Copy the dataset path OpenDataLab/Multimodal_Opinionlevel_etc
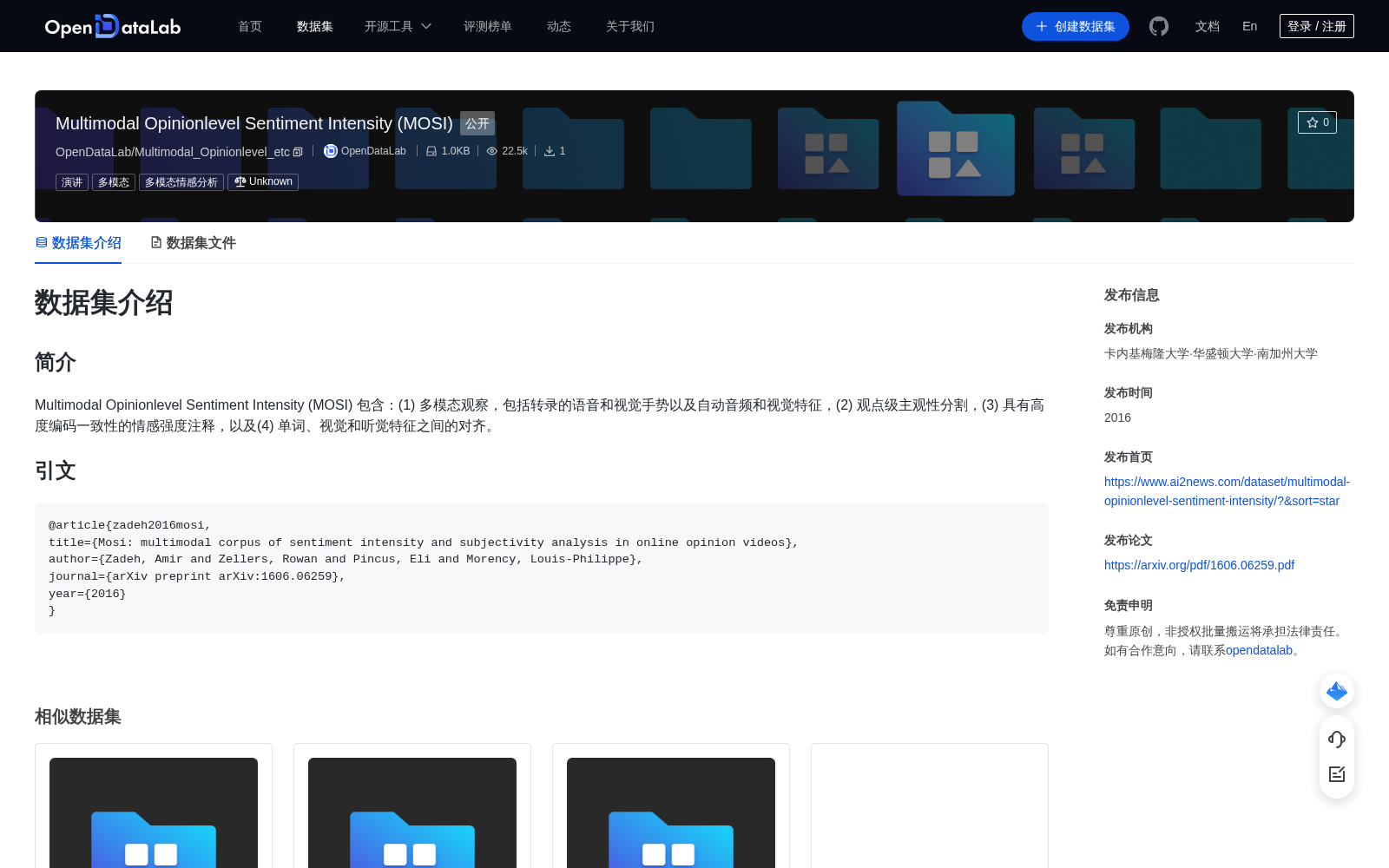Screen dimensions: 1389x868 click(298, 152)
